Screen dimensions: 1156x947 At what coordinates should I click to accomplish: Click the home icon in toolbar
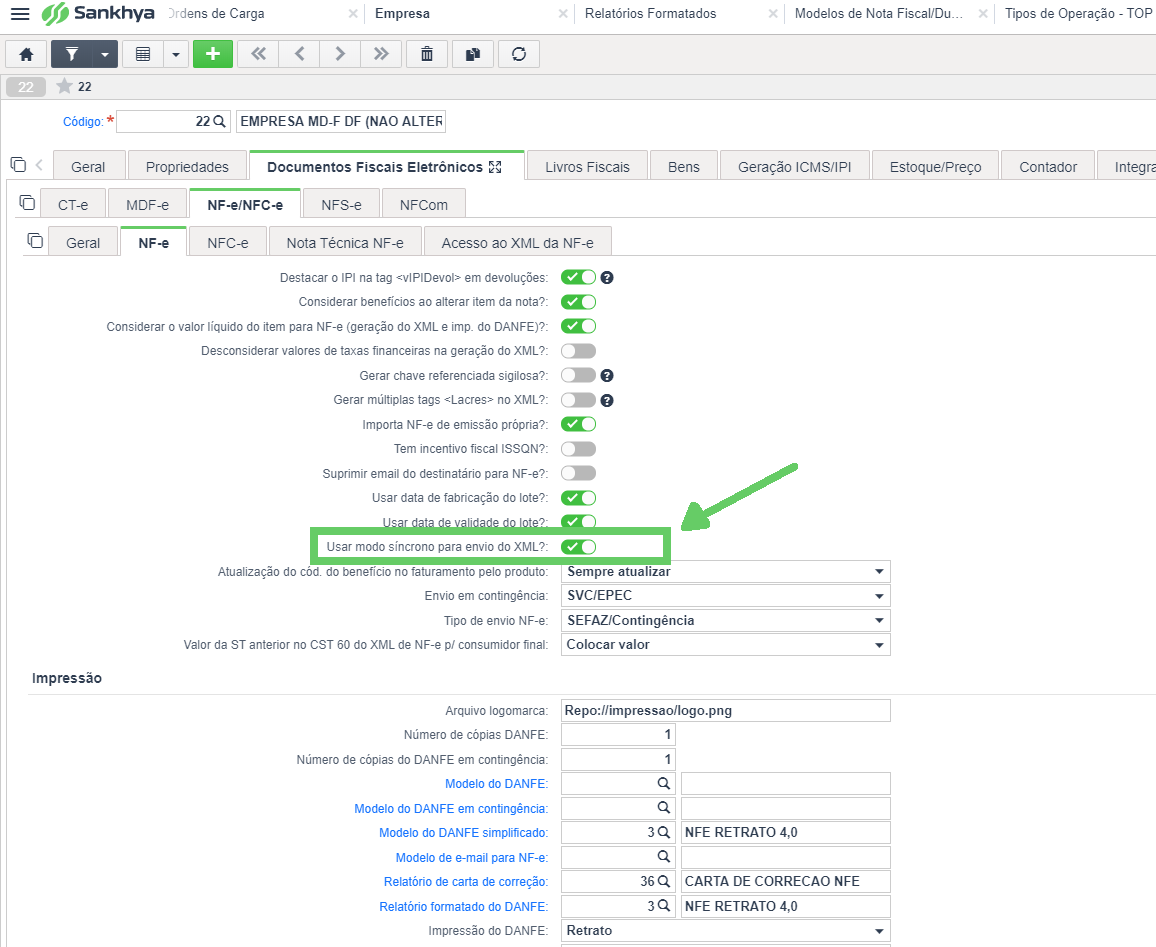pos(27,54)
